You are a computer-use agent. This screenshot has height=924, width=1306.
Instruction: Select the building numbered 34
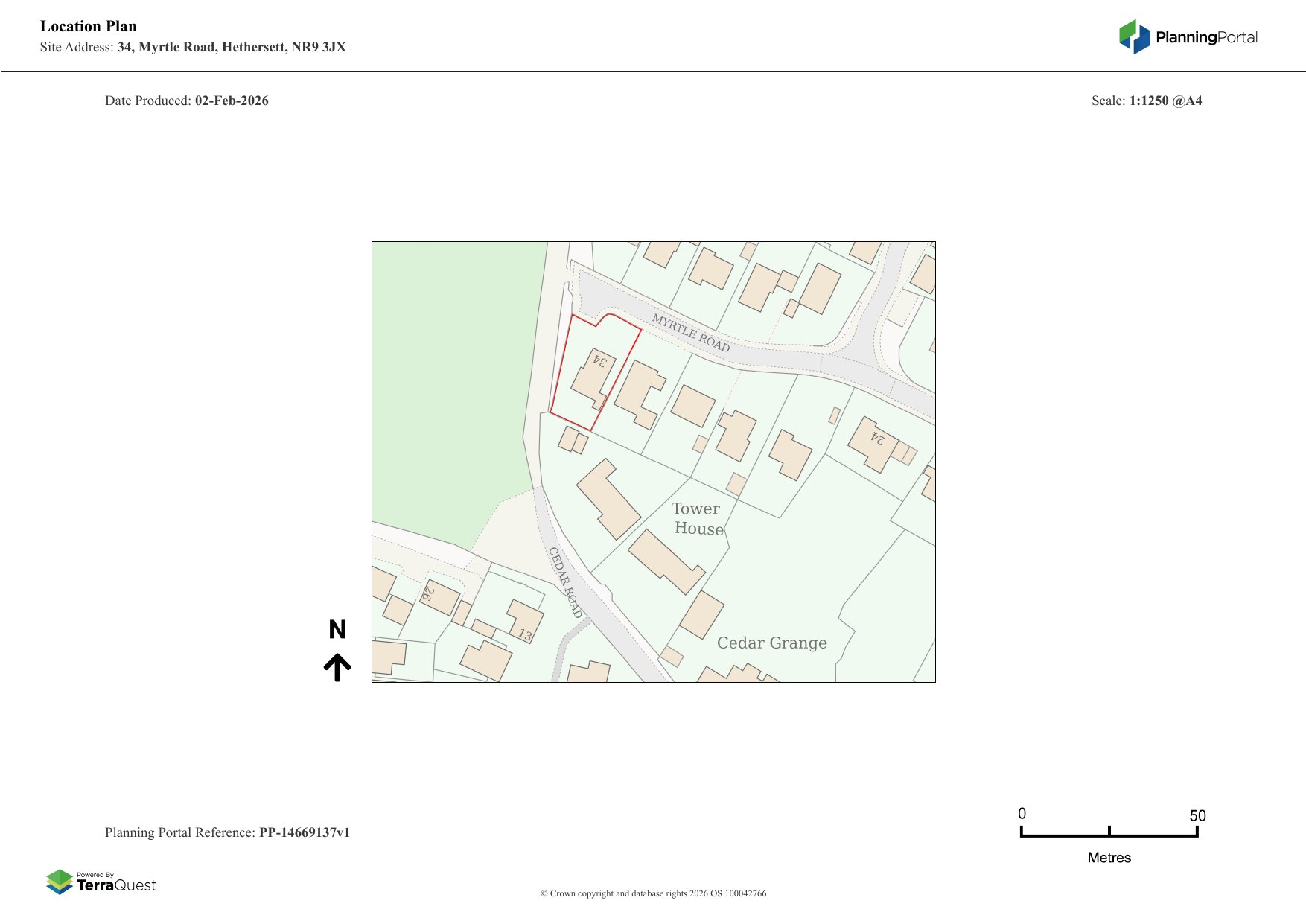(593, 377)
